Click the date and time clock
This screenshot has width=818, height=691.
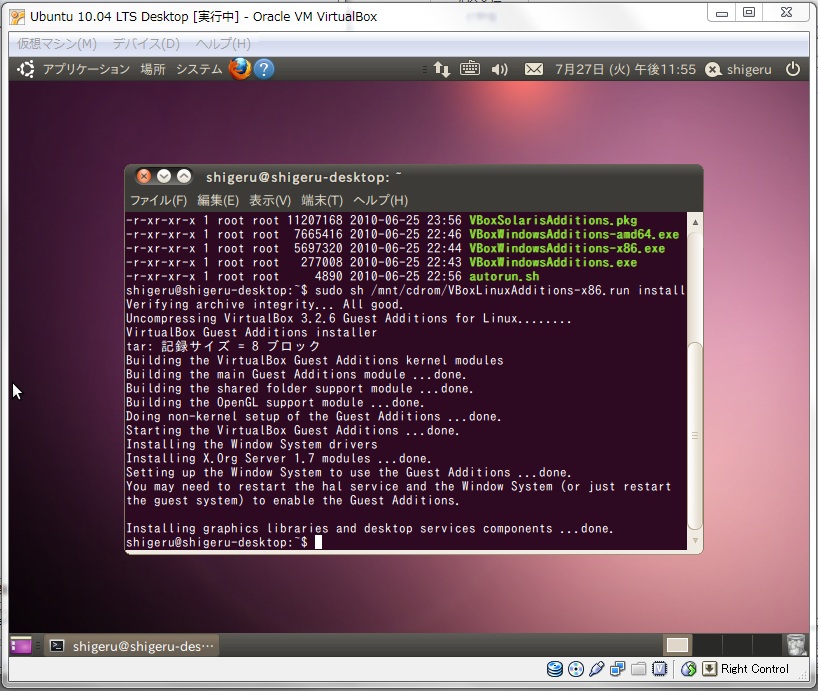pyautogui.click(x=625, y=69)
